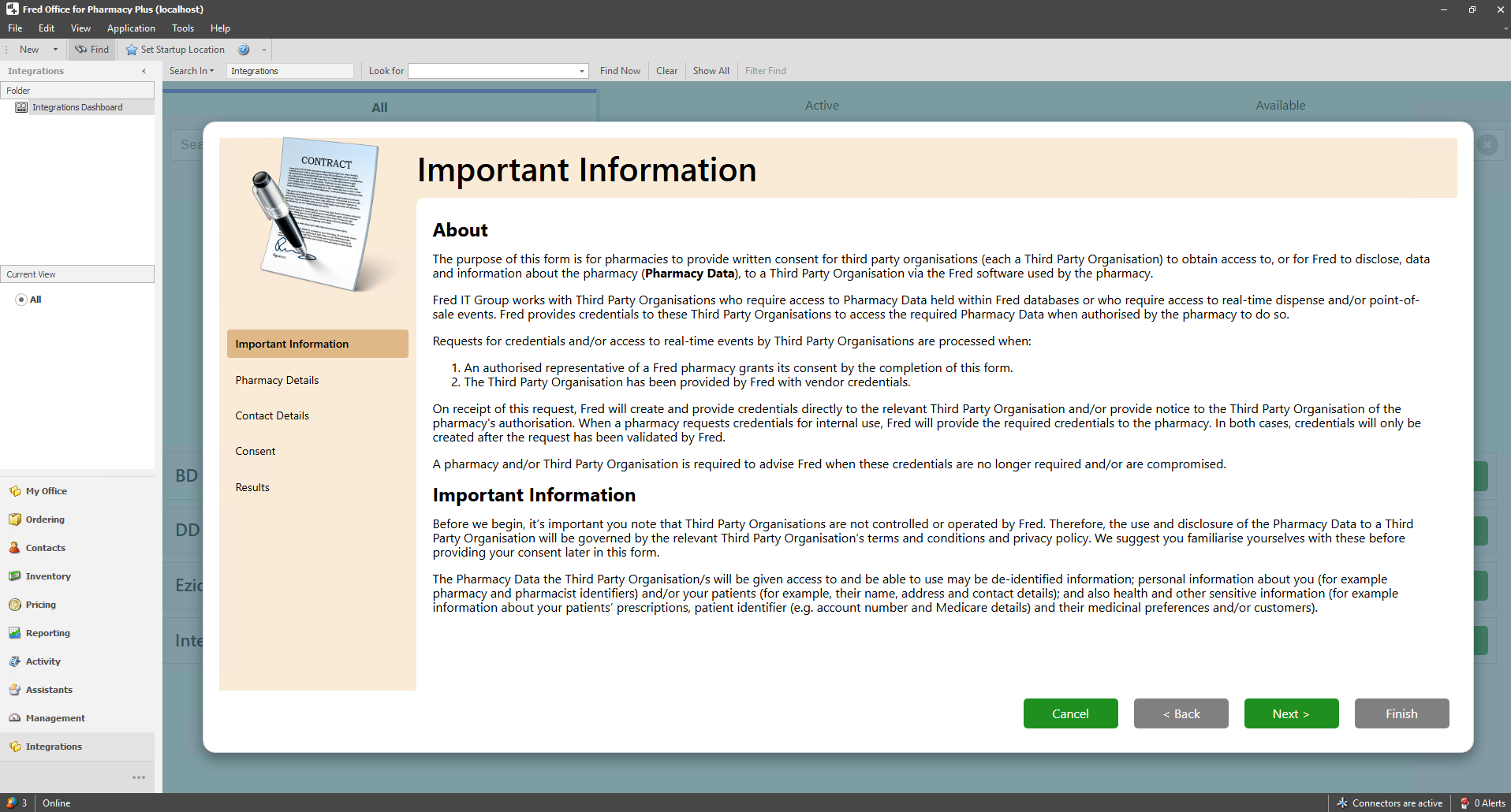The width and height of the screenshot is (1511, 812).
Task: Select the Pharmacy Details wizard step
Action: click(277, 380)
